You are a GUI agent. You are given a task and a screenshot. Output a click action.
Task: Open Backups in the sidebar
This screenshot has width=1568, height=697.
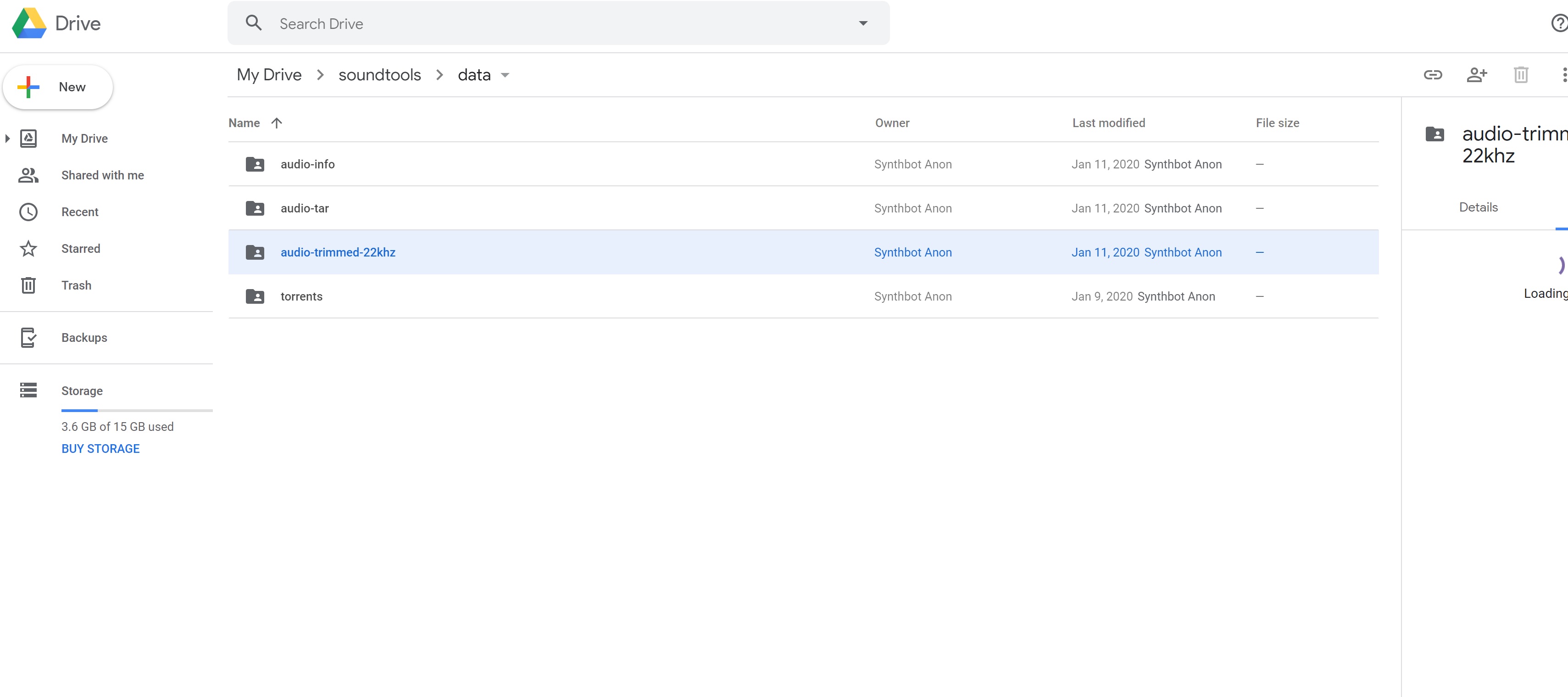tap(84, 338)
